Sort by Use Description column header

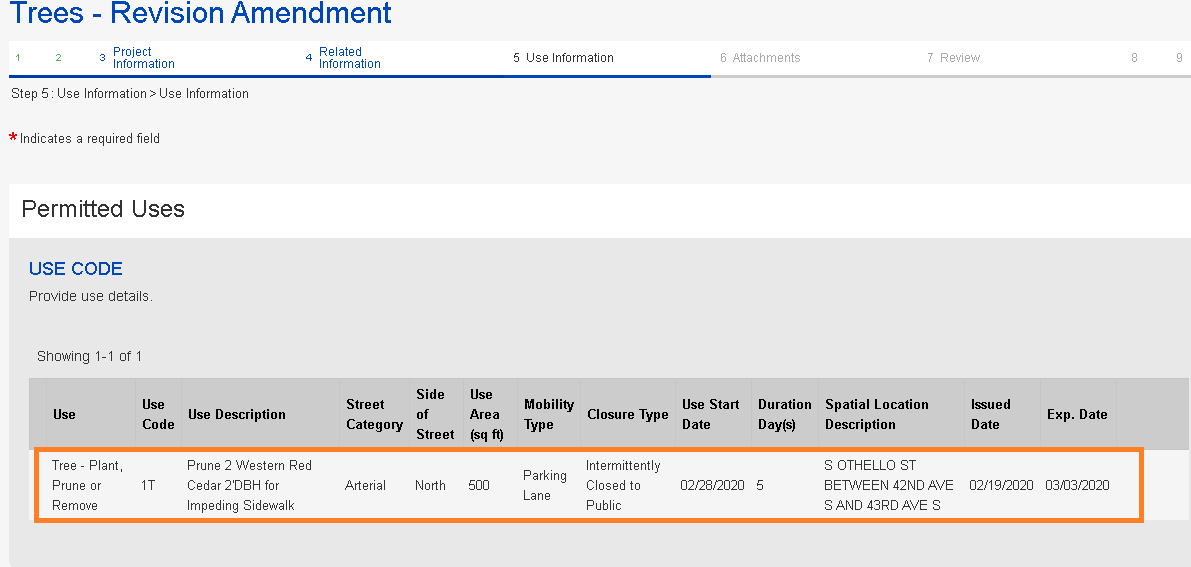pos(237,415)
